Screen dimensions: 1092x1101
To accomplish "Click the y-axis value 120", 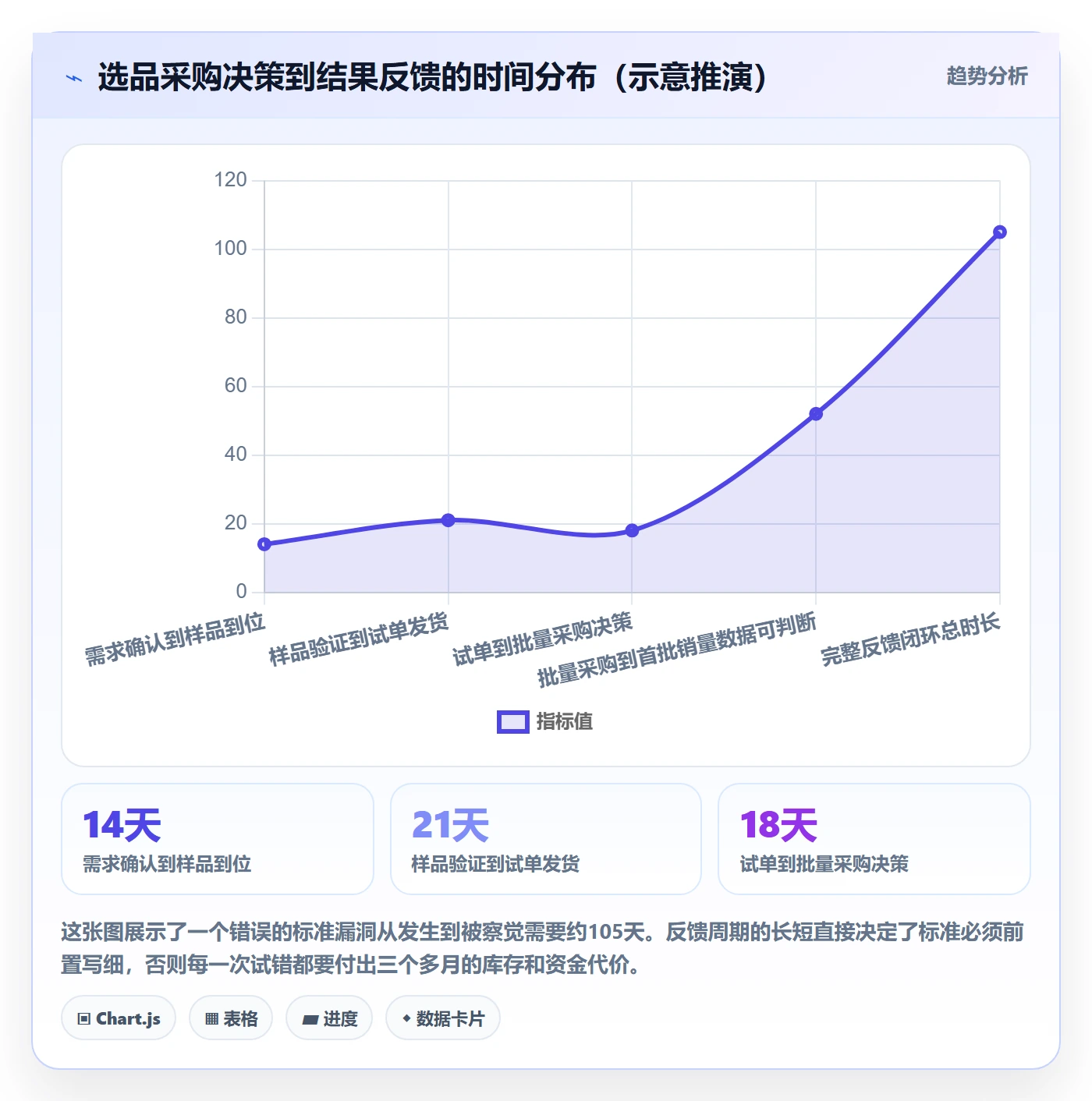I will 230,180.
